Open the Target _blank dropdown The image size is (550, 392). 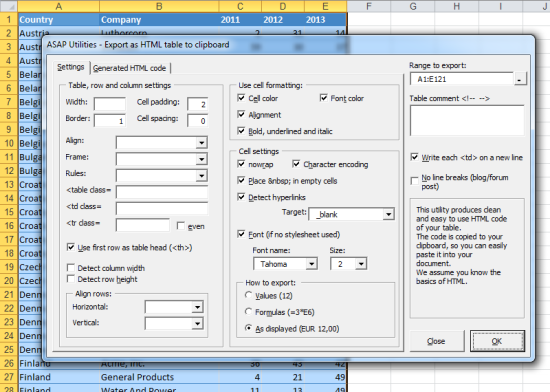click(x=388, y=214)
